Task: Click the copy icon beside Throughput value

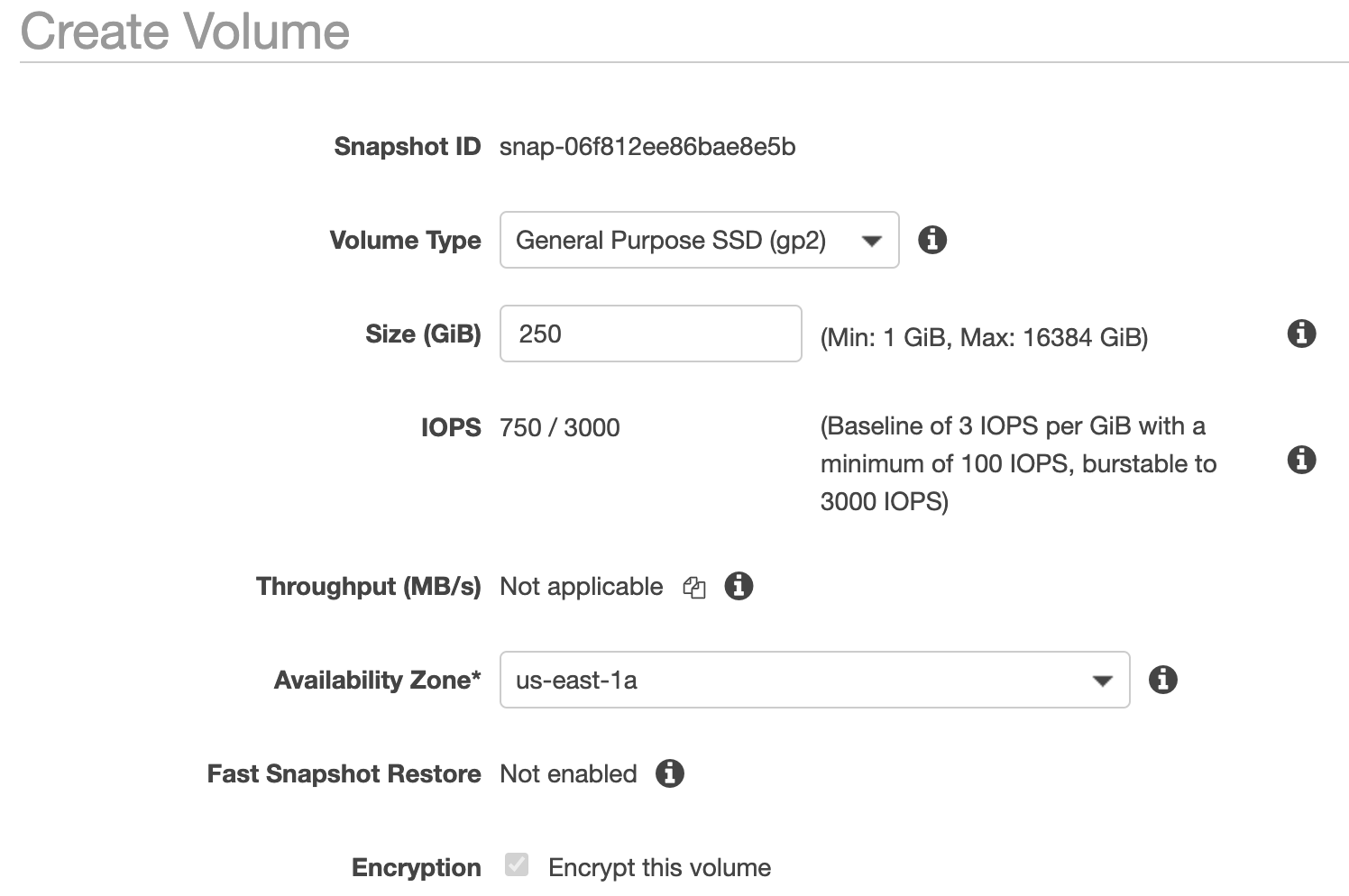Action: (x=694, y=588)
